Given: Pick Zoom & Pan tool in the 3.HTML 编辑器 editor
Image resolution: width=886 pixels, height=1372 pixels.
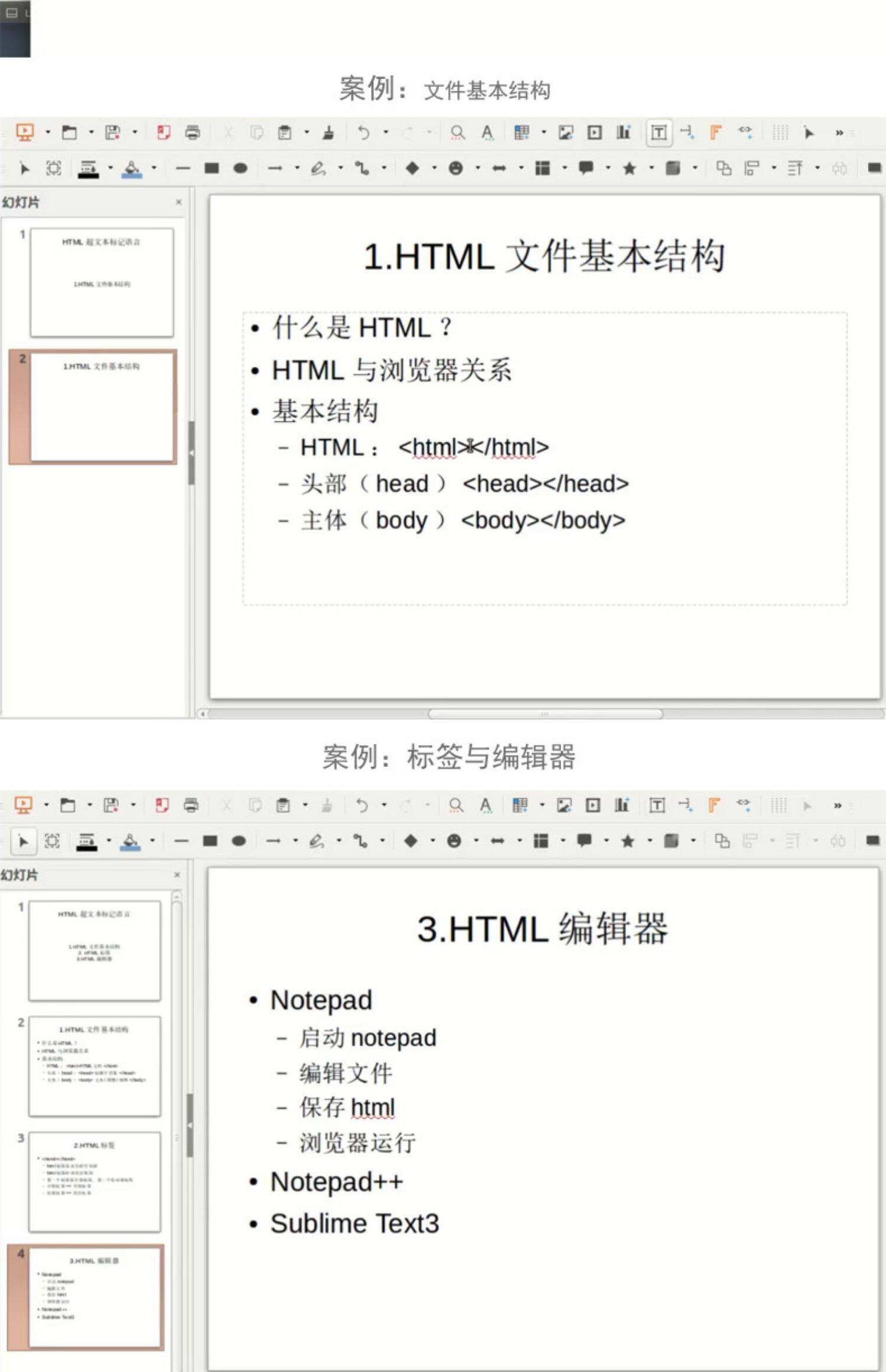Looking at the screenshot, I should [52, 841].
